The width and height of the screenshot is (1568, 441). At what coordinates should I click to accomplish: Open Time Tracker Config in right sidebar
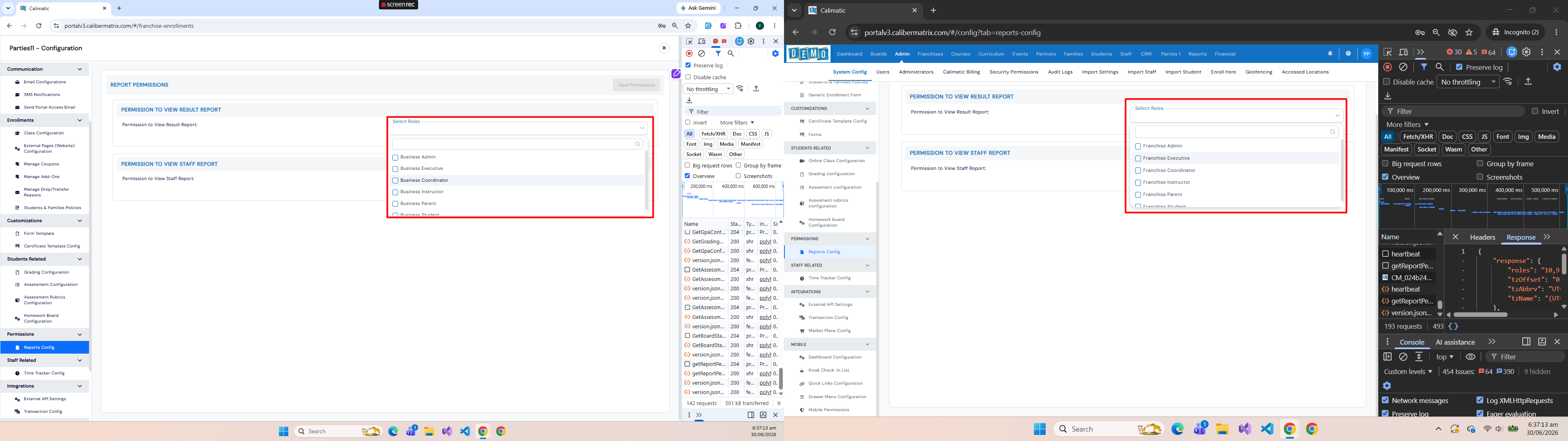829,278
